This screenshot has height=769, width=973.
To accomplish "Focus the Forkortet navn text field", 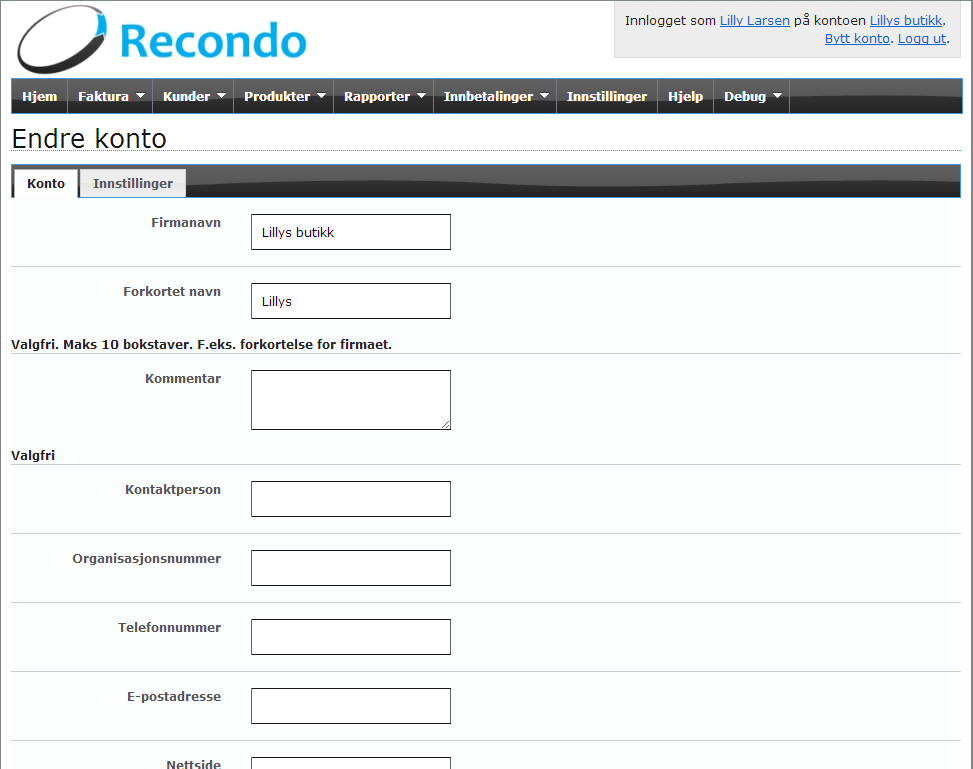I will [350, 301].
